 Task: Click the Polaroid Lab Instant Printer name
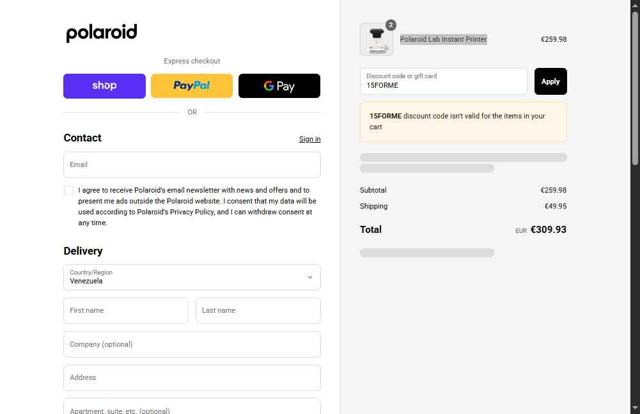click(443, 39)
